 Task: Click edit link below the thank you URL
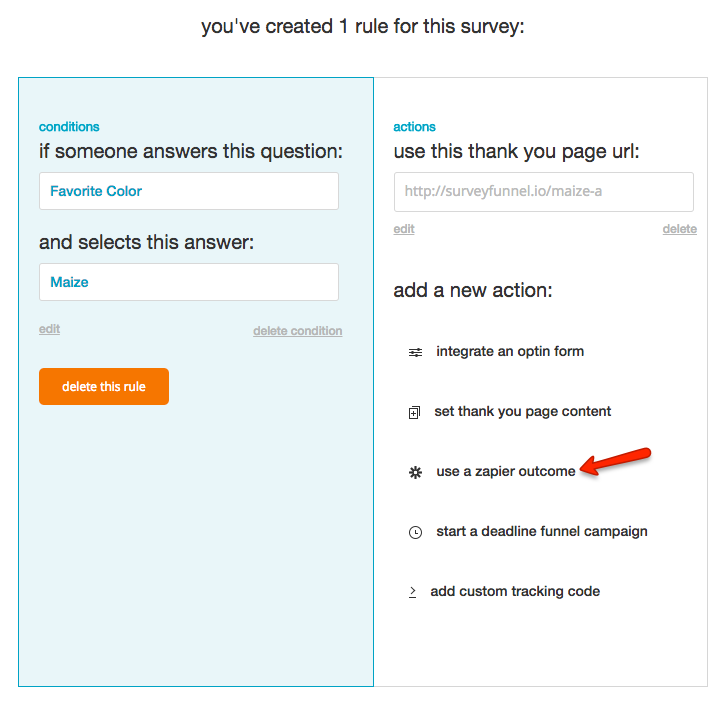click(404, 229)
